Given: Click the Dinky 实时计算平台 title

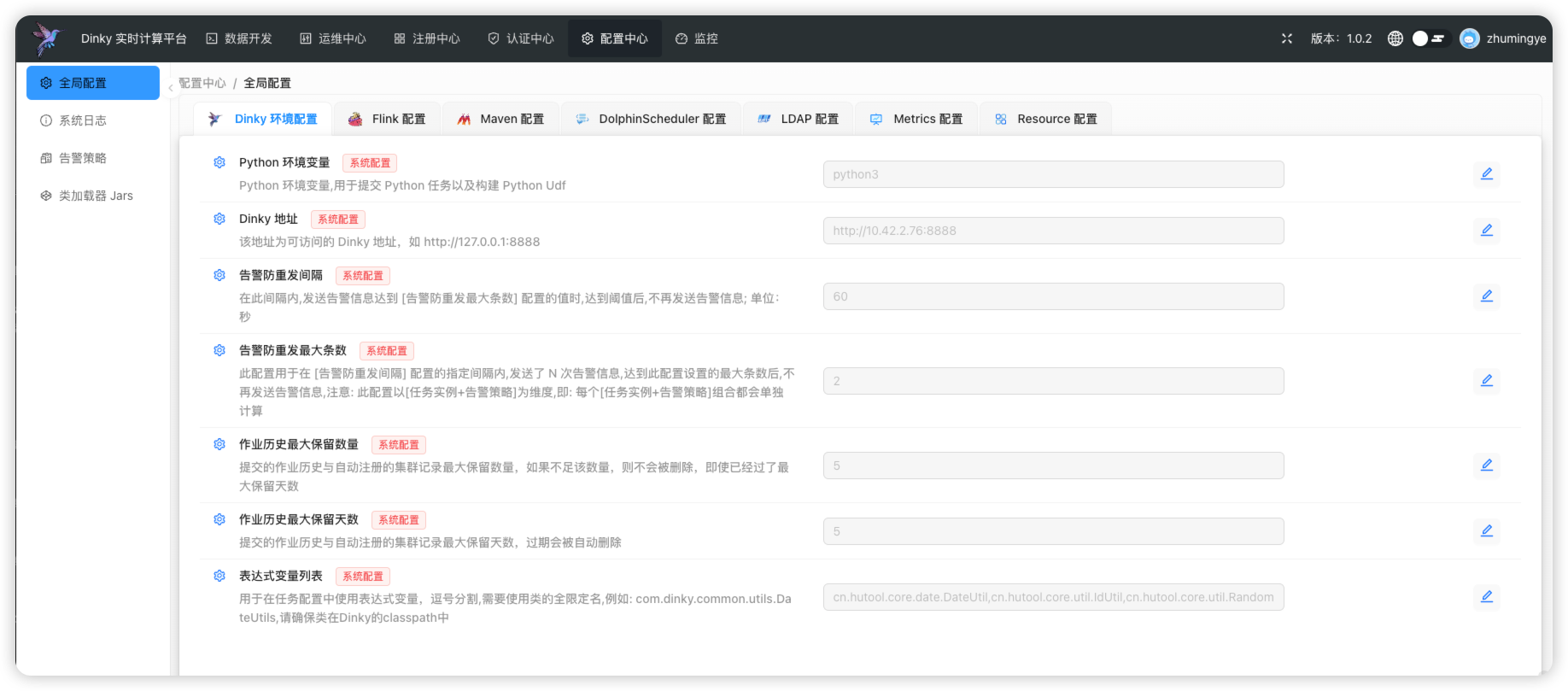Looking at the screenshot, I should [133, 38].
